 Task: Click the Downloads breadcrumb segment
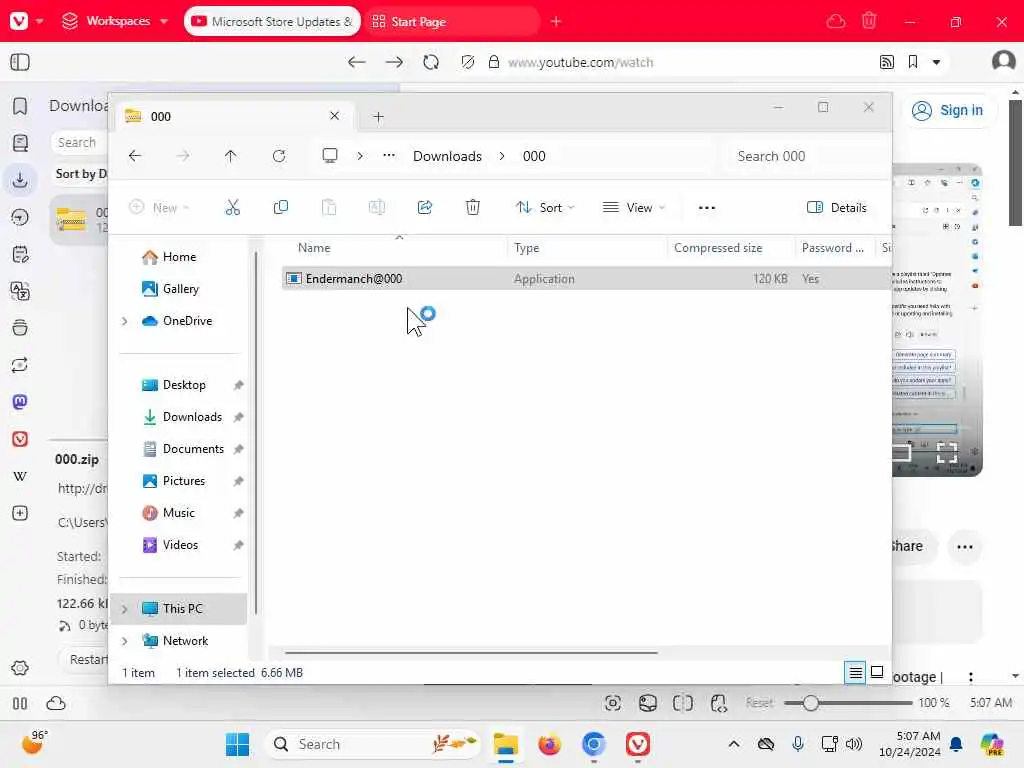point(447,156)
